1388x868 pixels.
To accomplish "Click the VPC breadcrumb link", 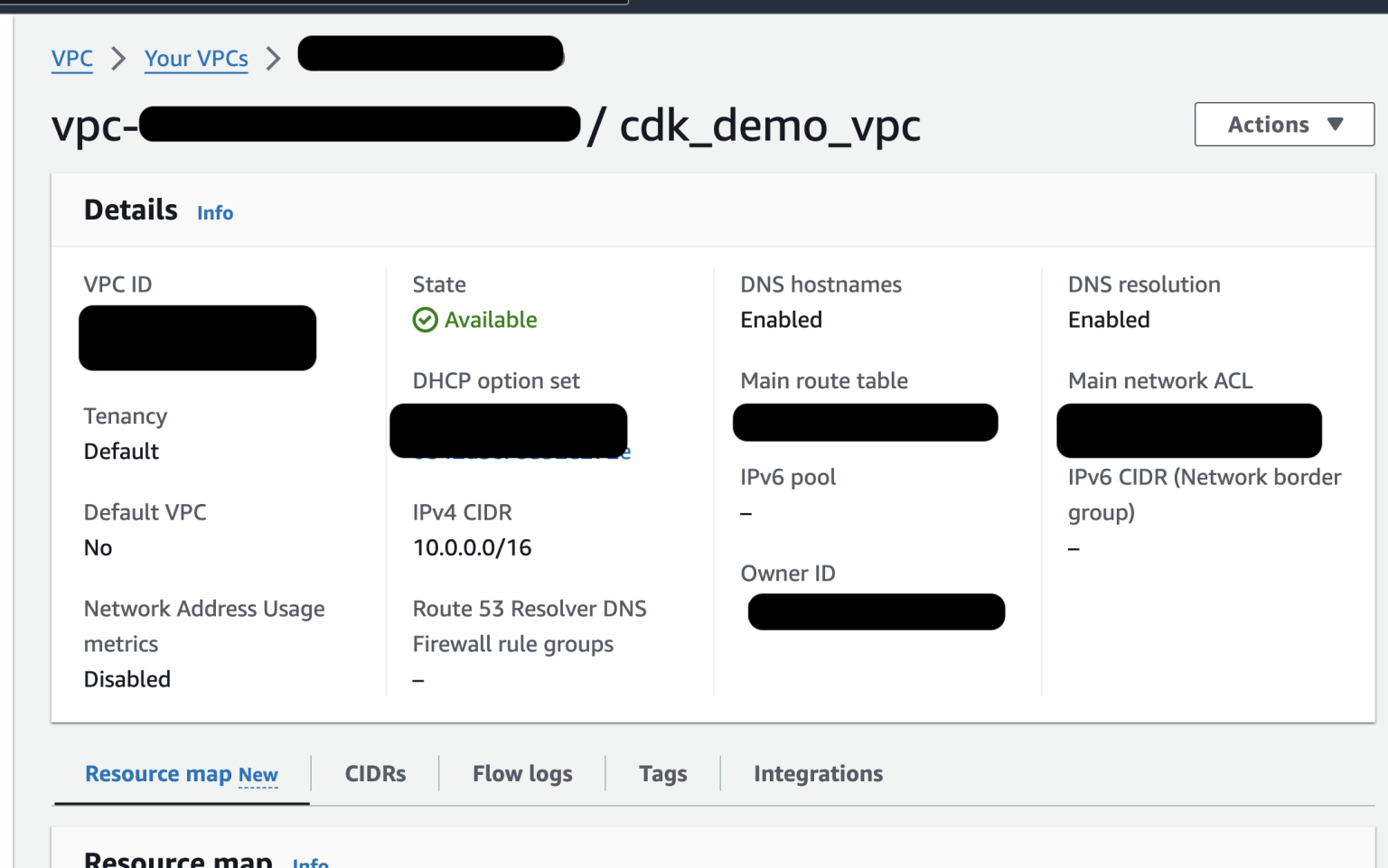I will pyautogui.click(x=72, y=58).
